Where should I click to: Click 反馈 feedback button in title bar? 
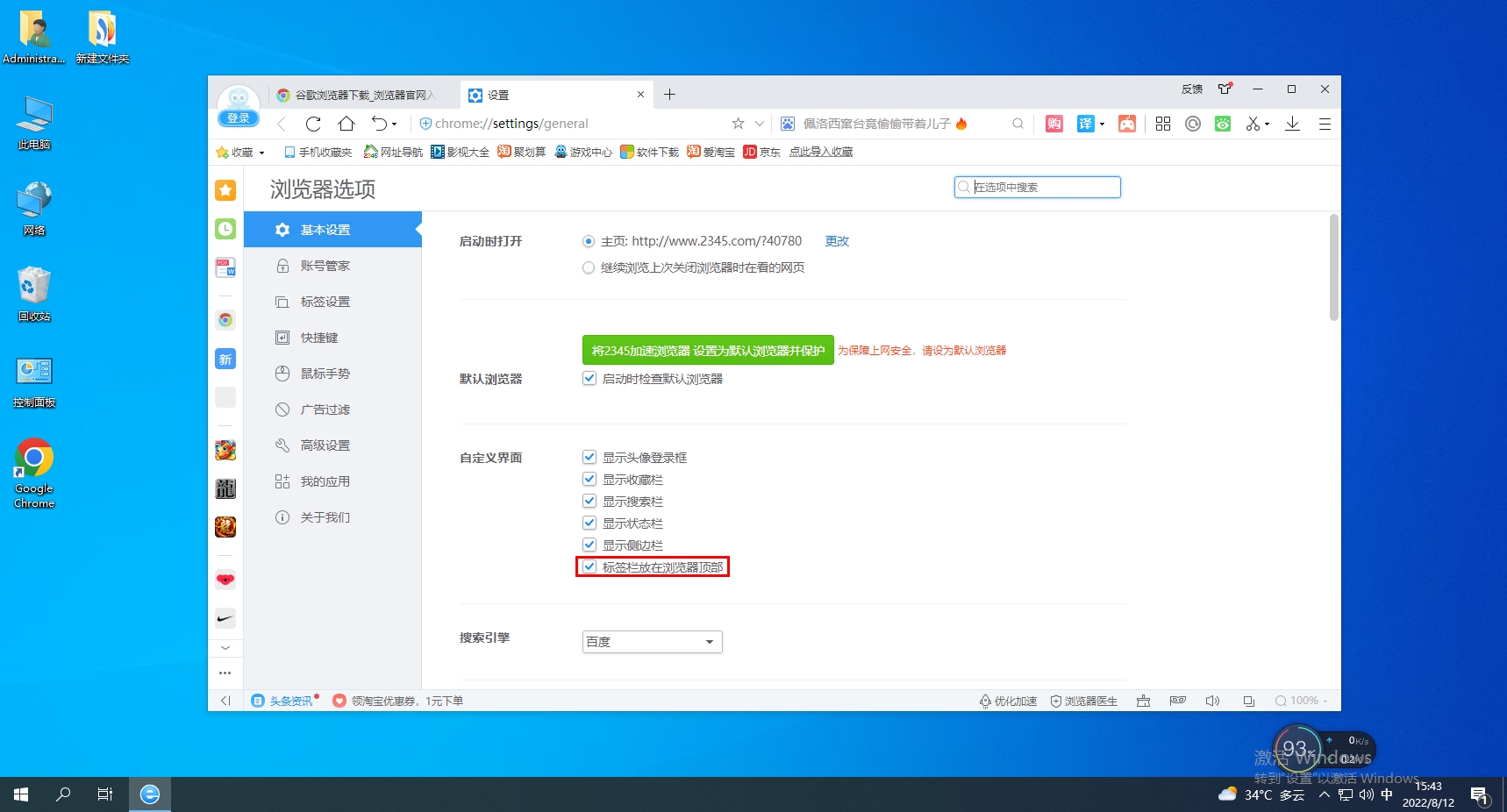[x=1192, y=89]
